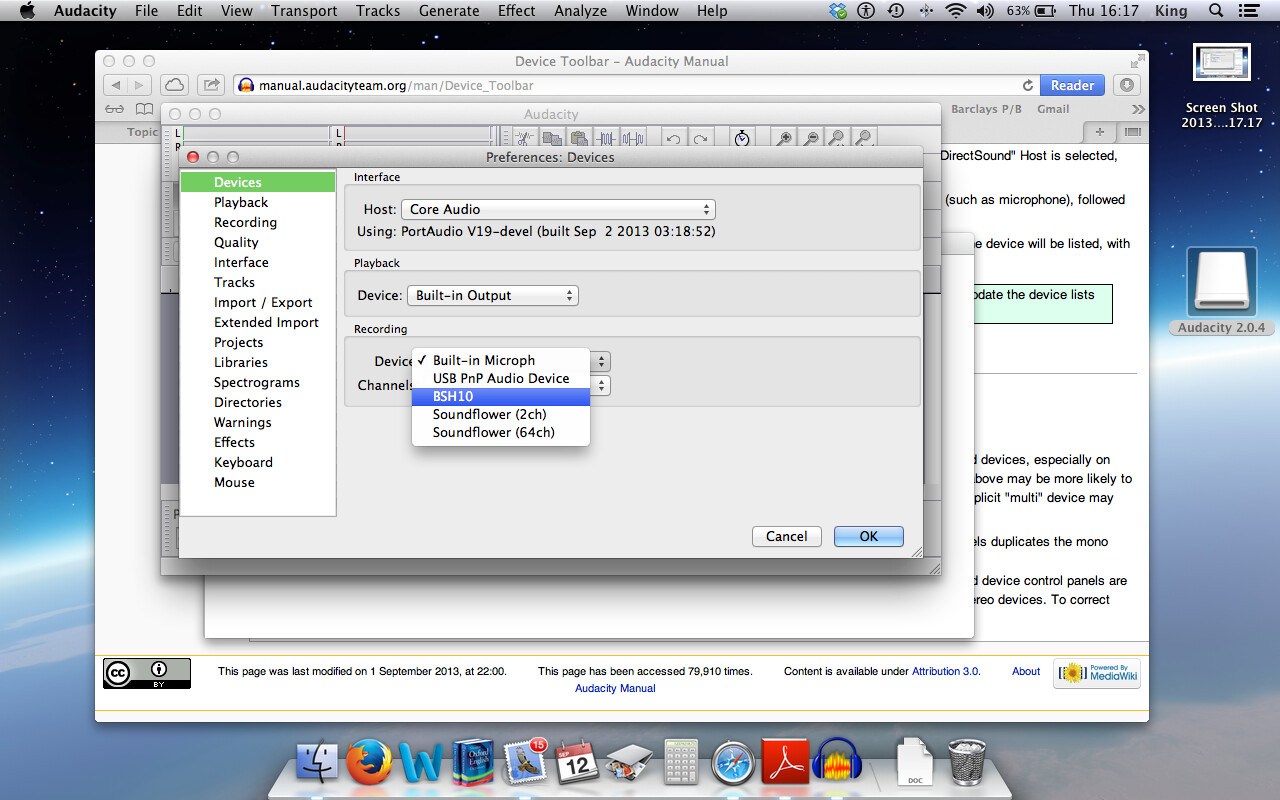The height and width of the screenshot is (800, 1280).
Task: Show Safari downloads list
Action: 1127,85
